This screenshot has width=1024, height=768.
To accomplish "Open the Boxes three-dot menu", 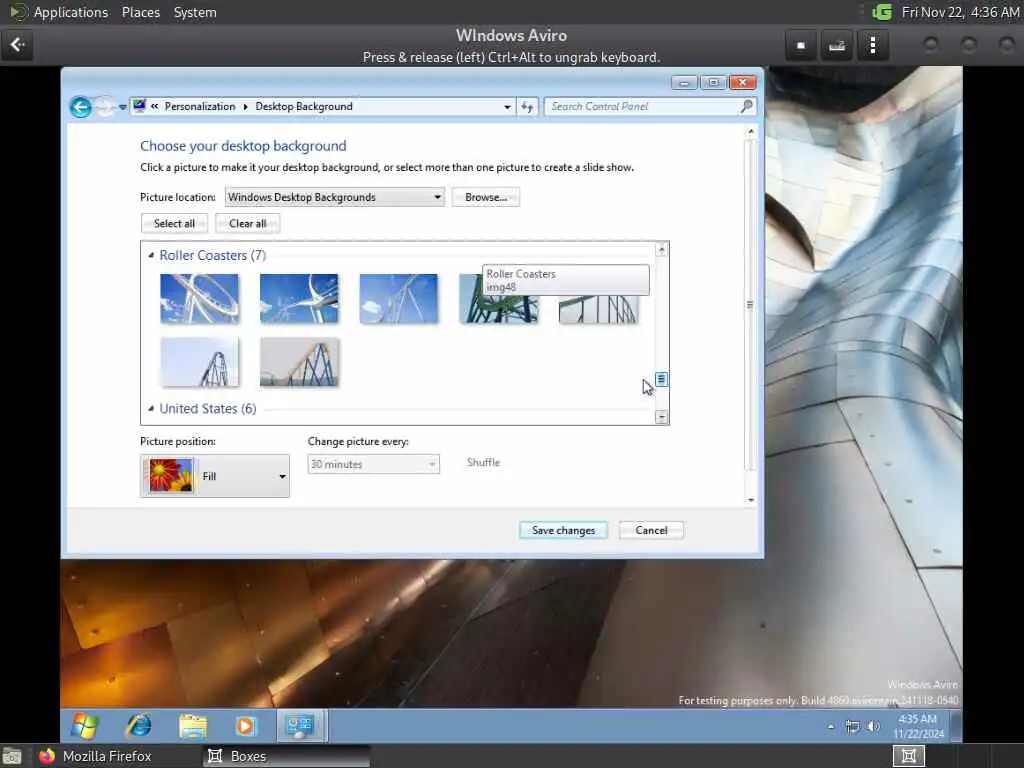I will click(872, 45).
